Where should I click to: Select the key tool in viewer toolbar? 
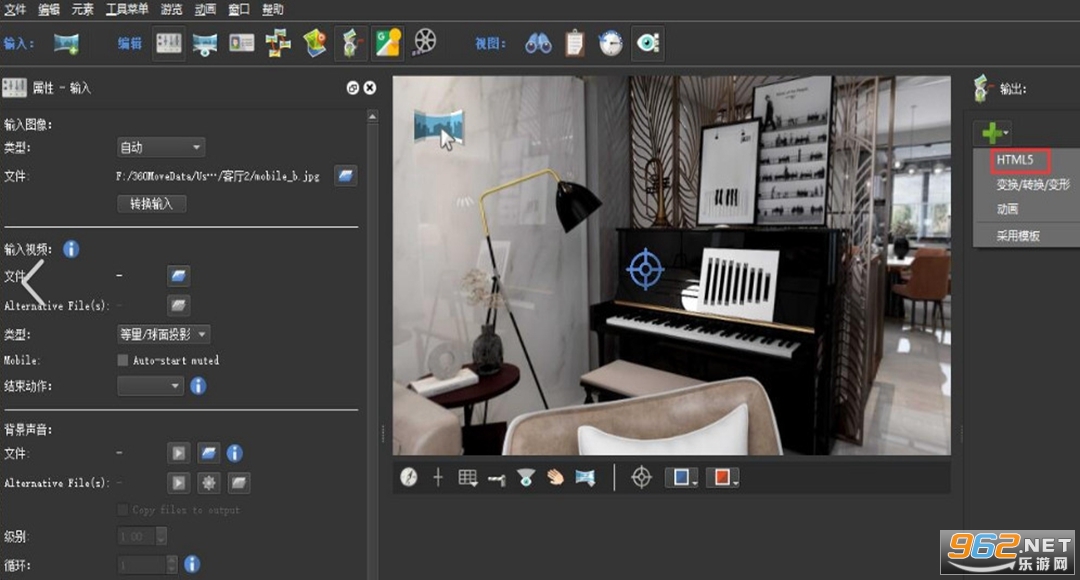tap(497, 478)
